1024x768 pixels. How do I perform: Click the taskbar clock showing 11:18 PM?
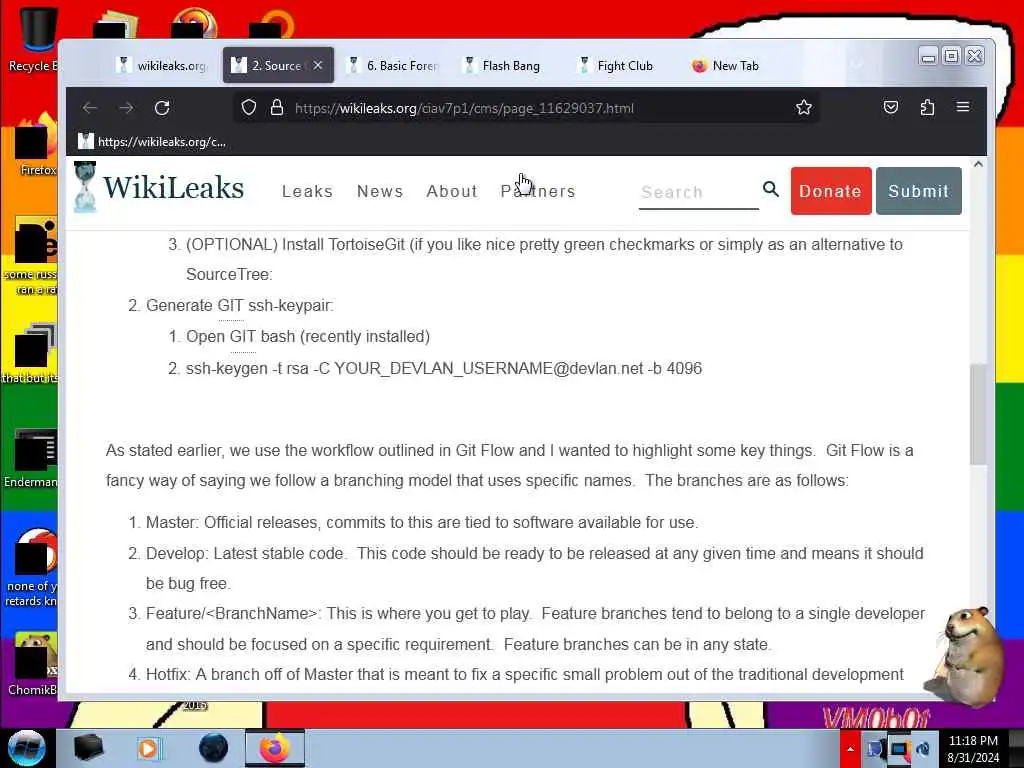(973, 748)
